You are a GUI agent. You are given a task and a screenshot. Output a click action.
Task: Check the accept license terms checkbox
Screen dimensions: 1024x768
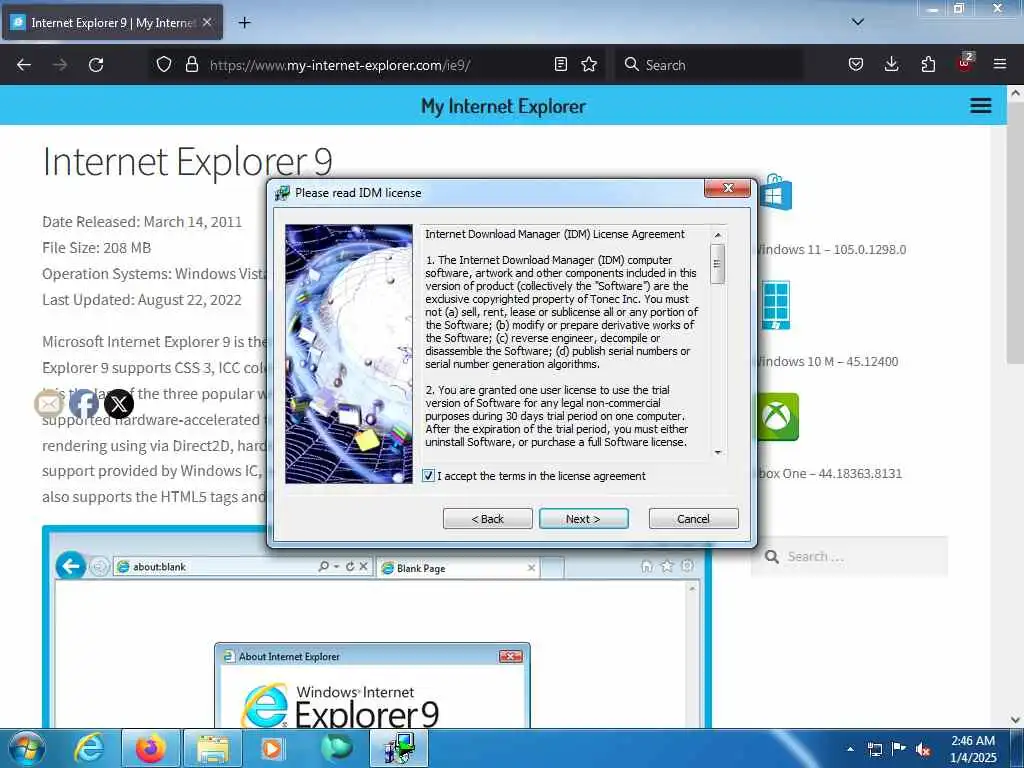click(x=428, y=475)
